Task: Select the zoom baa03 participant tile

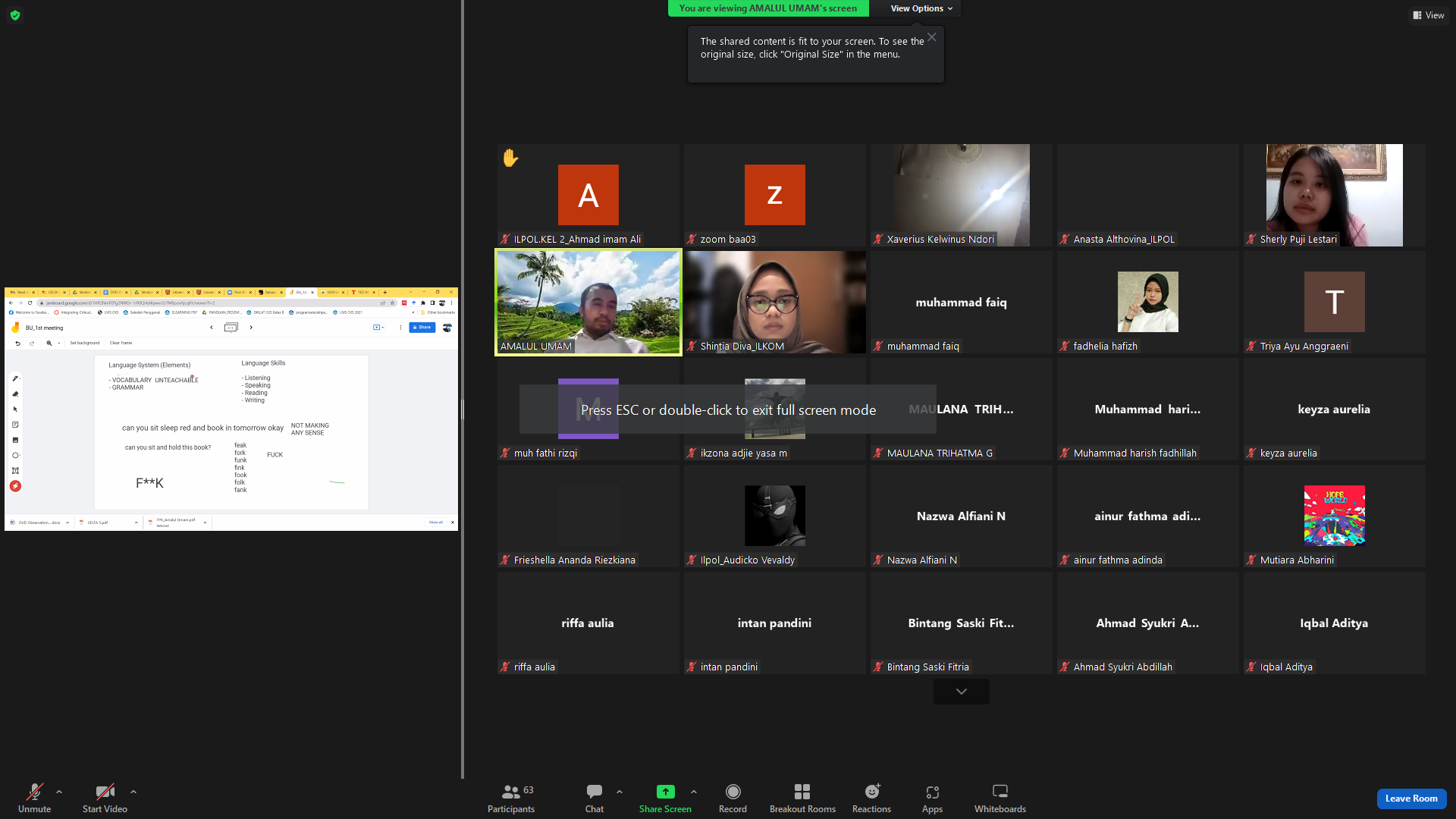Action: click(x=775, y=195)
